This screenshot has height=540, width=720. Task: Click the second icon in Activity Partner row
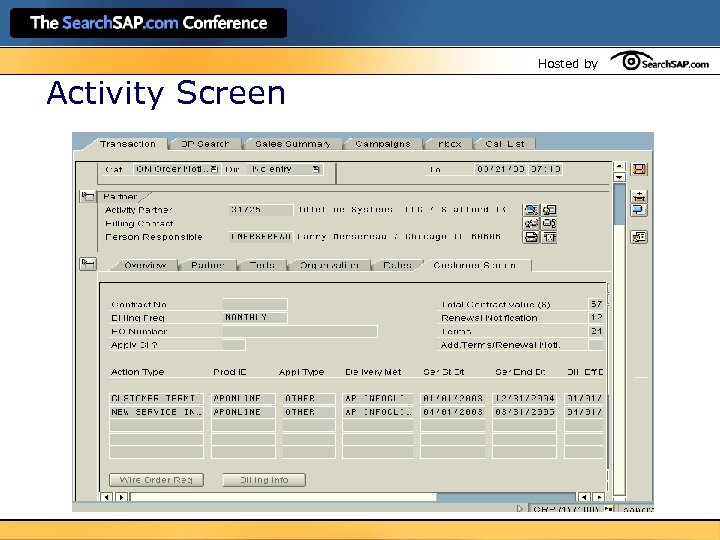pos(549,210)
